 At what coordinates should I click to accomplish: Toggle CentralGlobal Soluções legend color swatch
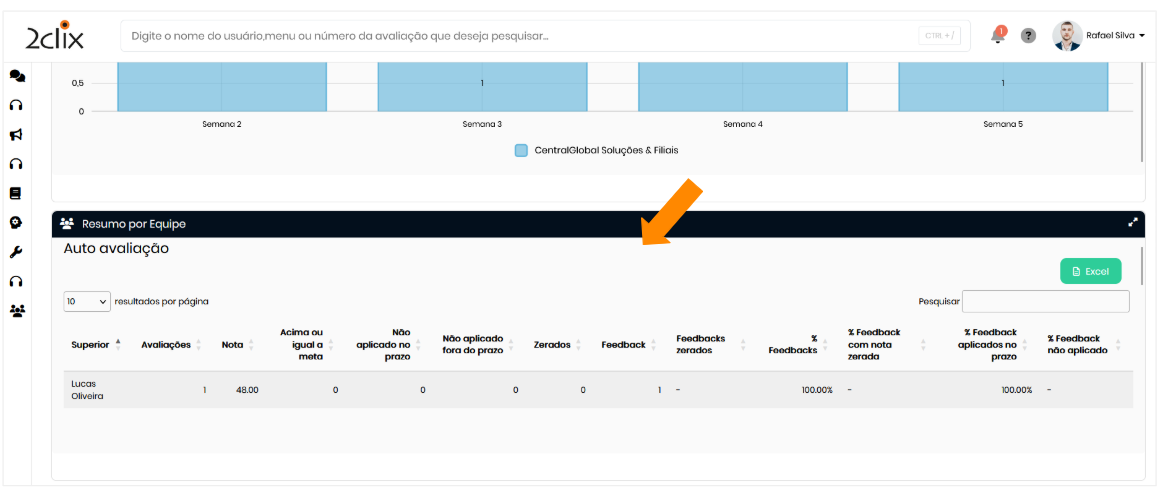[521, 151]
